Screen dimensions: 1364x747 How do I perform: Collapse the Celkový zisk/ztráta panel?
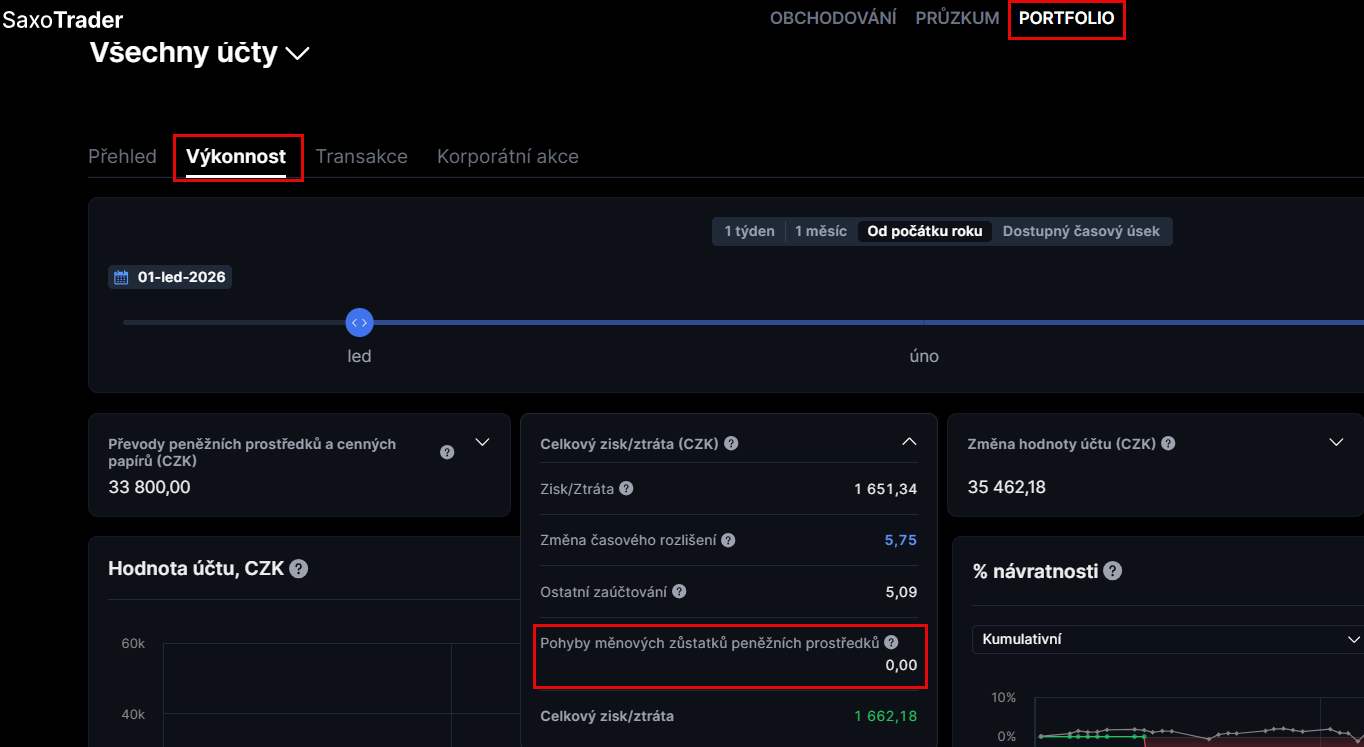tap(909, 442)
